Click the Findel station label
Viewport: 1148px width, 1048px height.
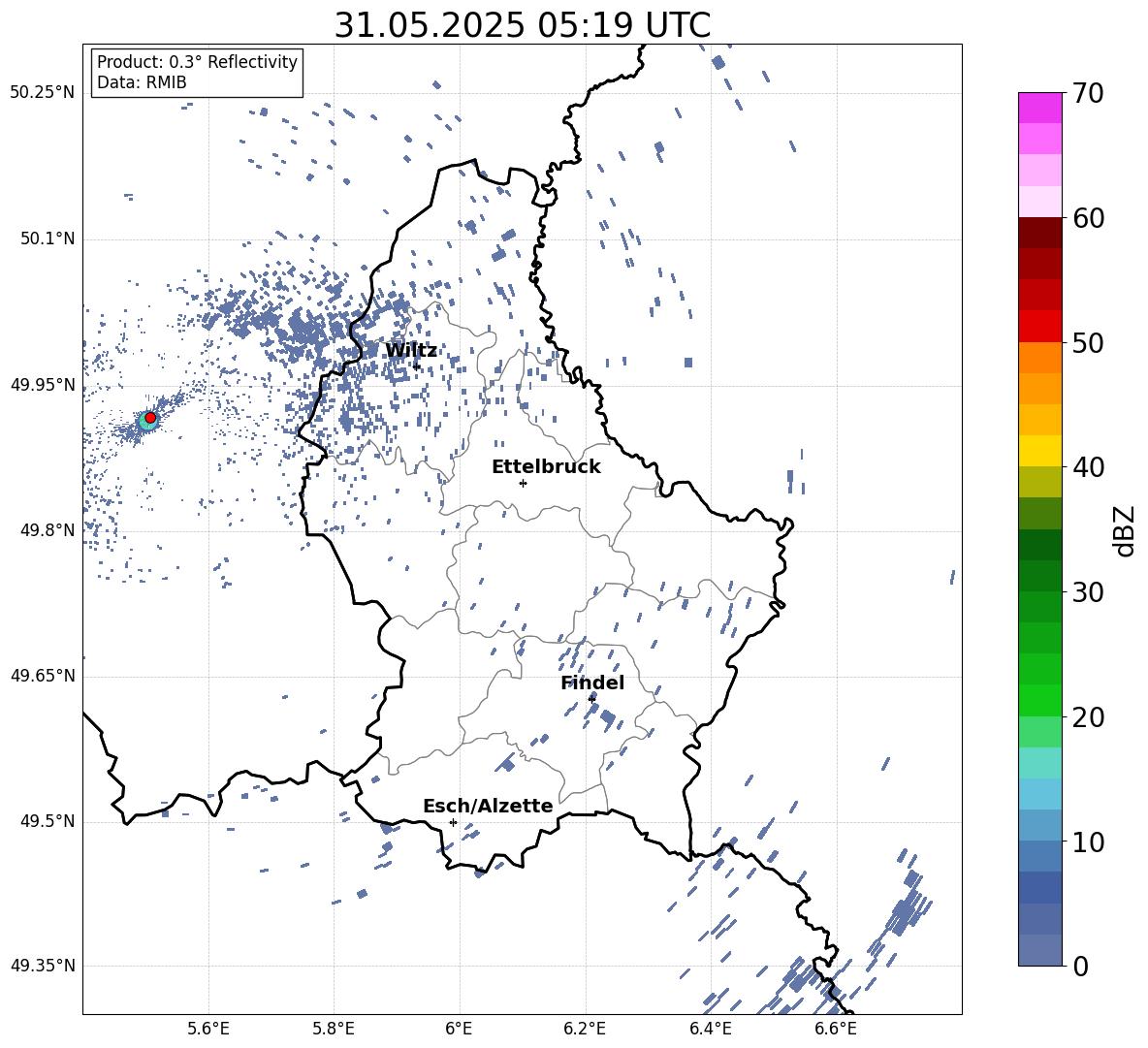[592, 683]
